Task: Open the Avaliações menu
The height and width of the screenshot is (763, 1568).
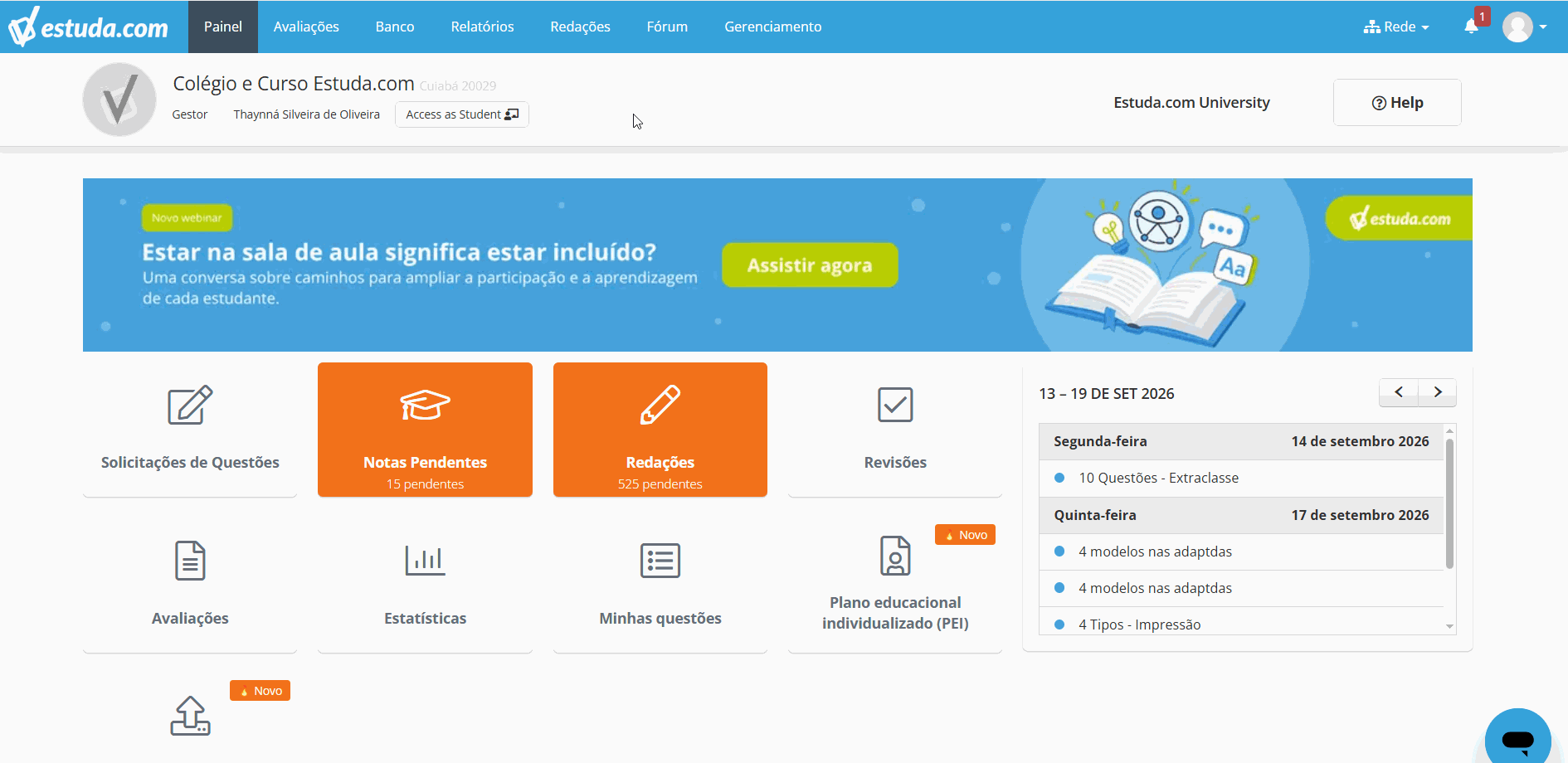Action: [306, 27]
